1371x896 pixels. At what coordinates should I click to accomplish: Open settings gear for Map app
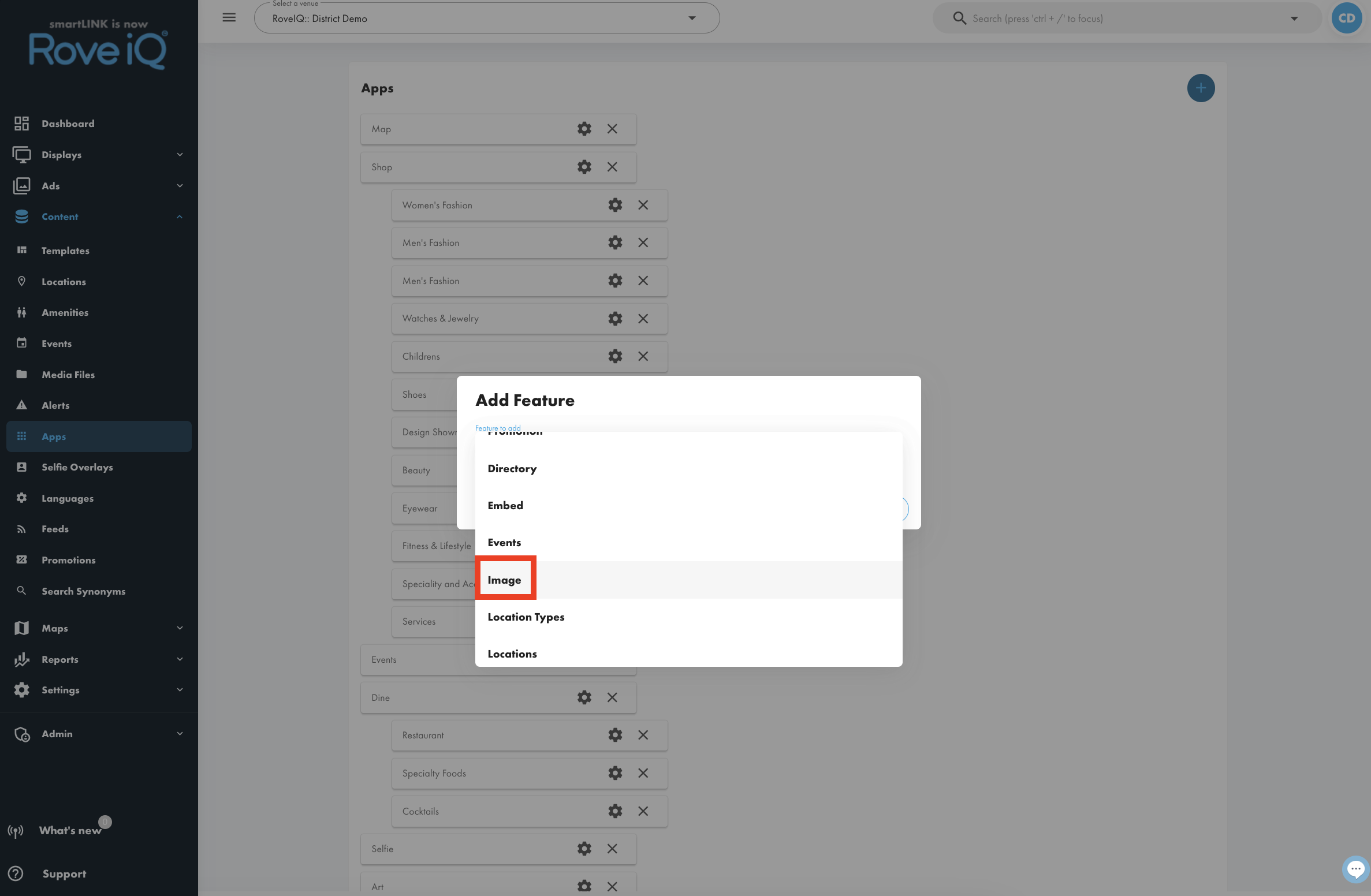click(584, 129)
